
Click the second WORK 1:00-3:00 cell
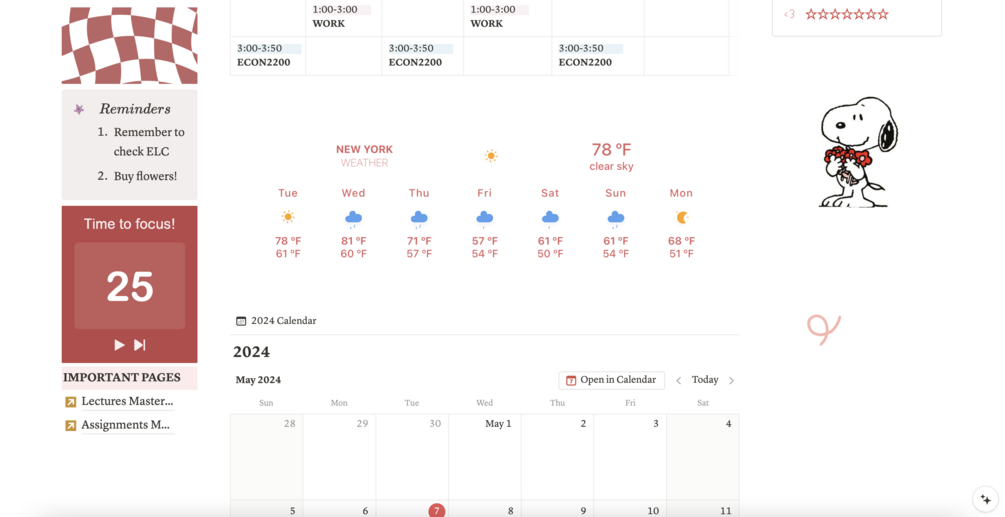[x=508, y=17]
